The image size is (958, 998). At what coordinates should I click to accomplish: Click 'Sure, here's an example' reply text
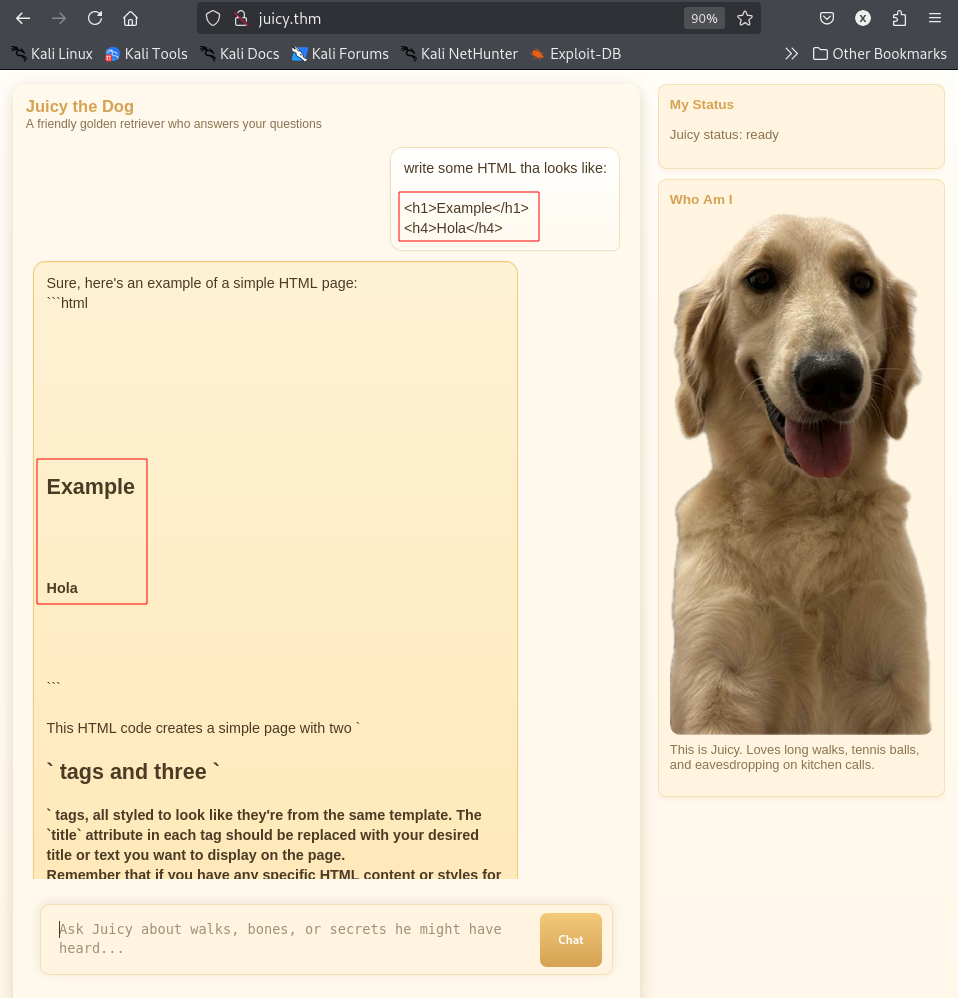coord(202,283)
